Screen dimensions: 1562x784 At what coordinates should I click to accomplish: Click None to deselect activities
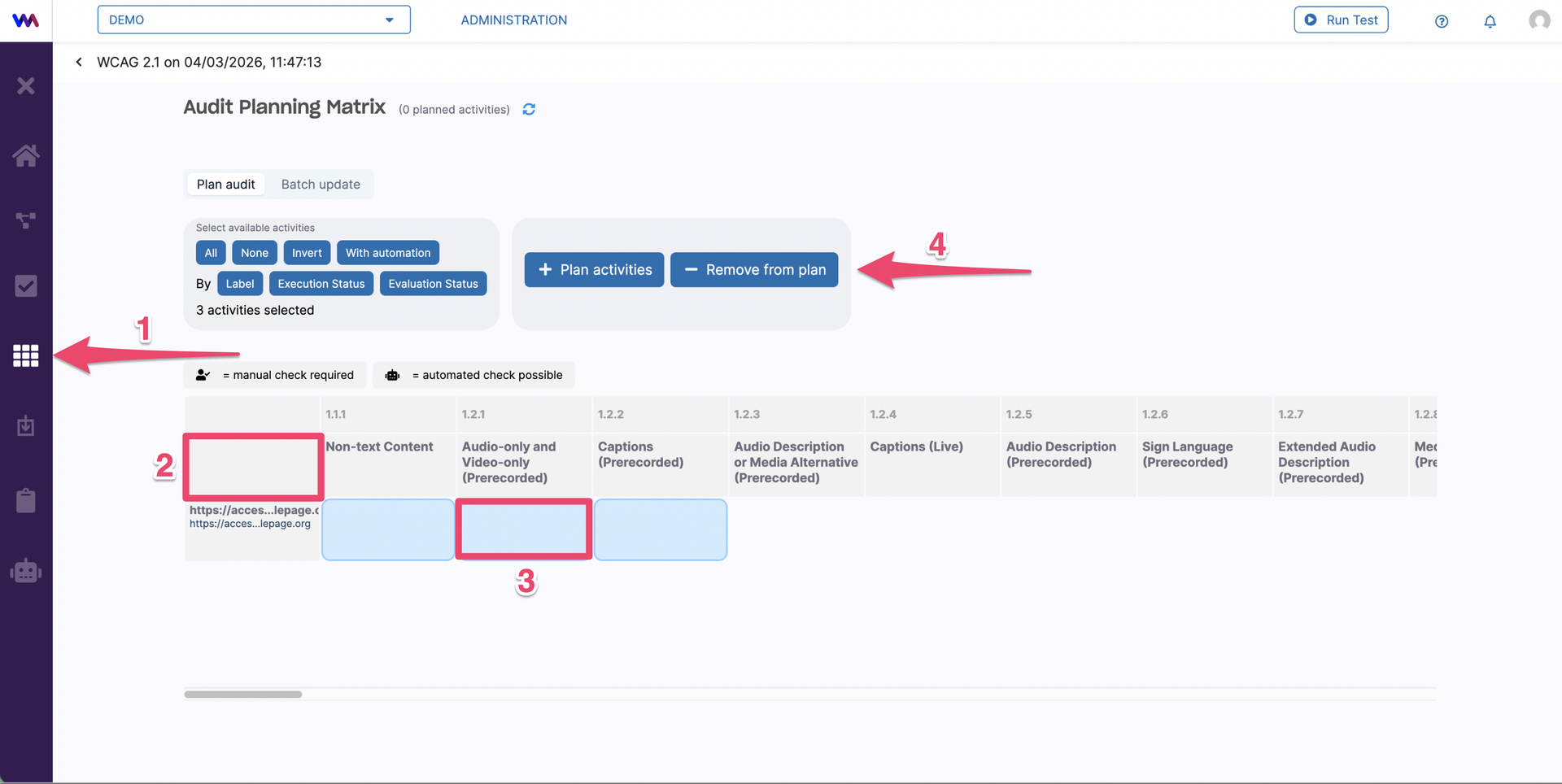tap(255, 253)
